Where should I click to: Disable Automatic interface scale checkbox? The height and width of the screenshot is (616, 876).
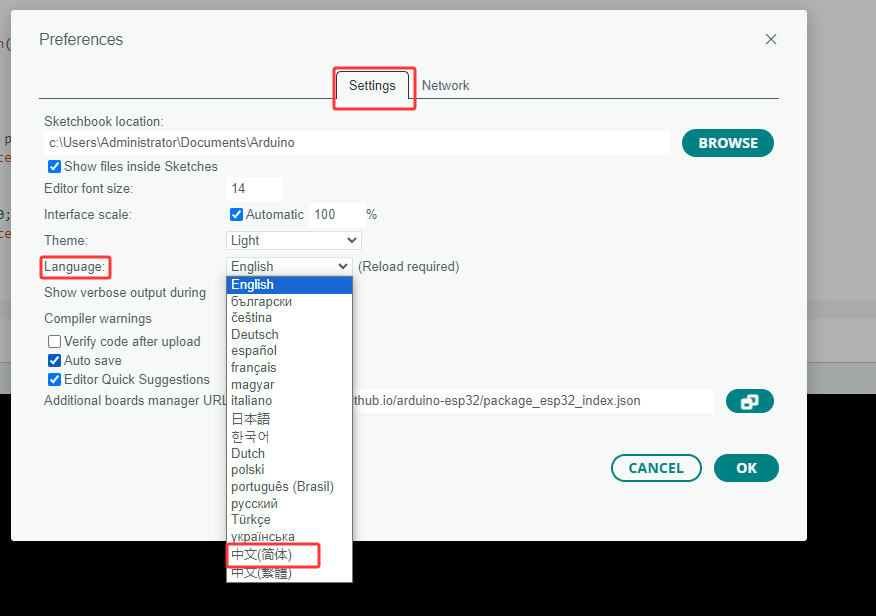pos(237,214)
